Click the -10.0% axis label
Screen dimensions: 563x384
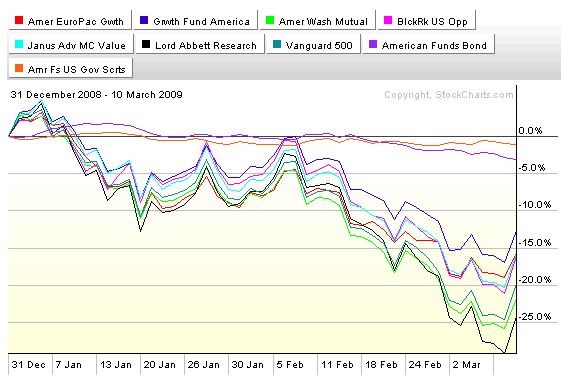[534, 205]
